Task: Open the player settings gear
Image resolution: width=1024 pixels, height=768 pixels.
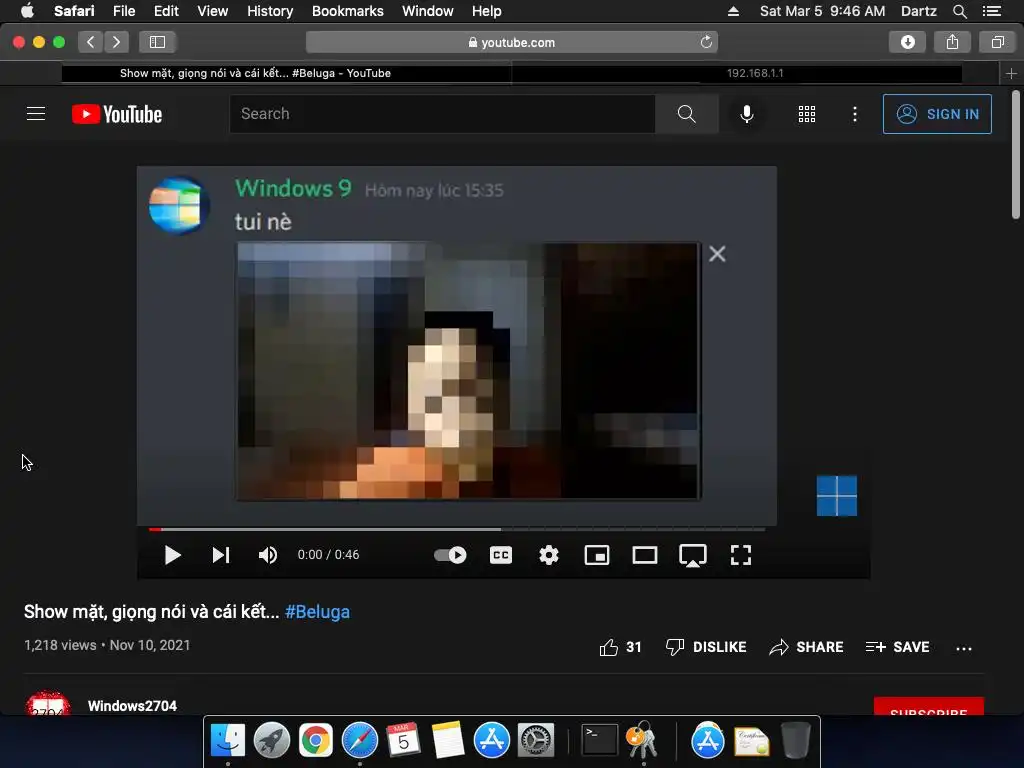Action: pyautogui.click(x=549, y=555)
